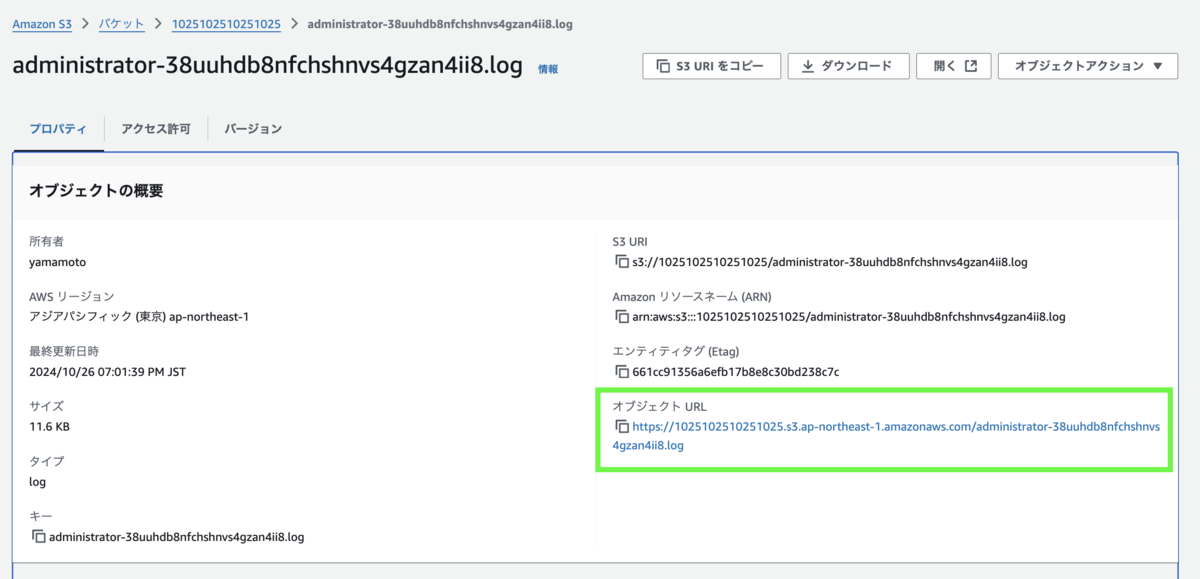Click the S3 URI をコピー button
Viewport: 1200px width, 579px height.
click(x=710, y=66)
